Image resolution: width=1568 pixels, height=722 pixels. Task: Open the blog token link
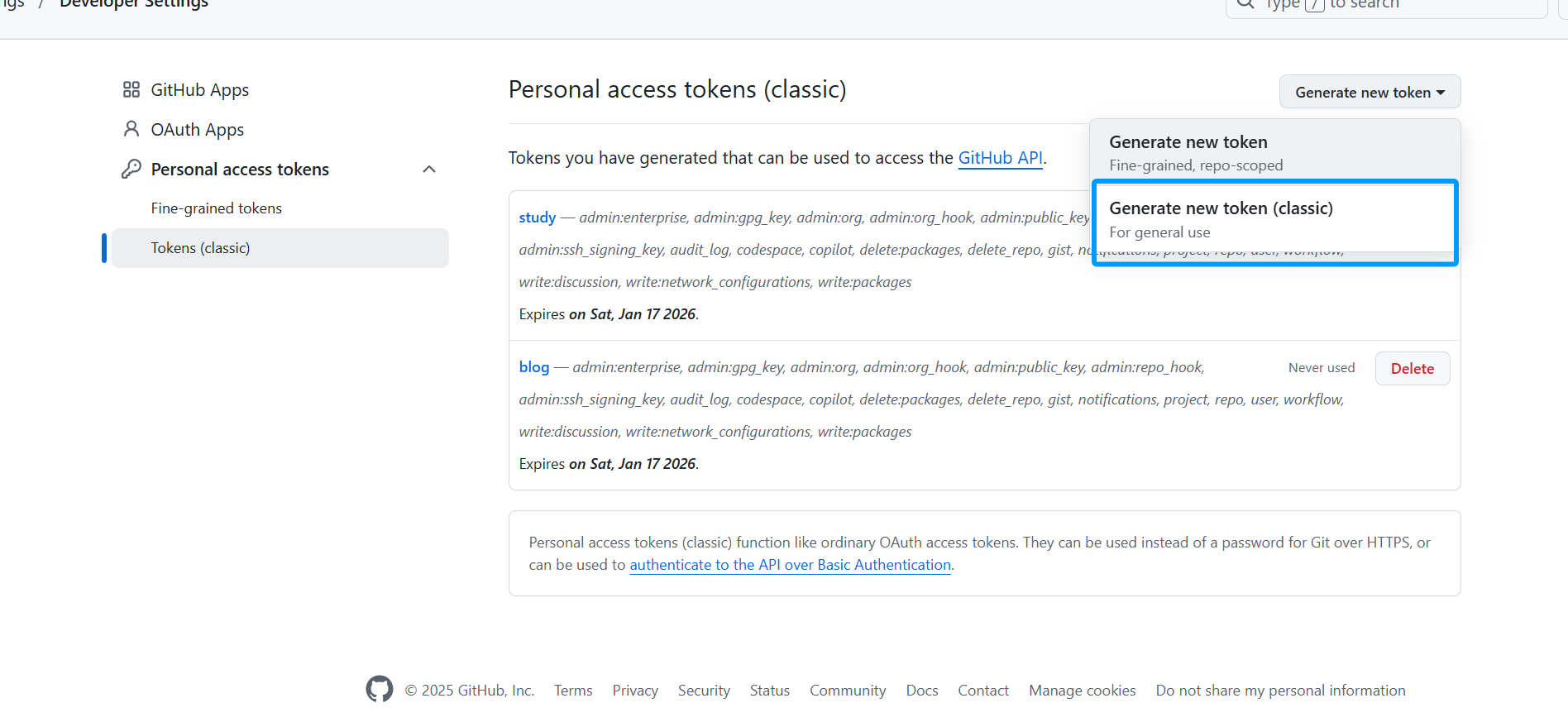point(534,367)
